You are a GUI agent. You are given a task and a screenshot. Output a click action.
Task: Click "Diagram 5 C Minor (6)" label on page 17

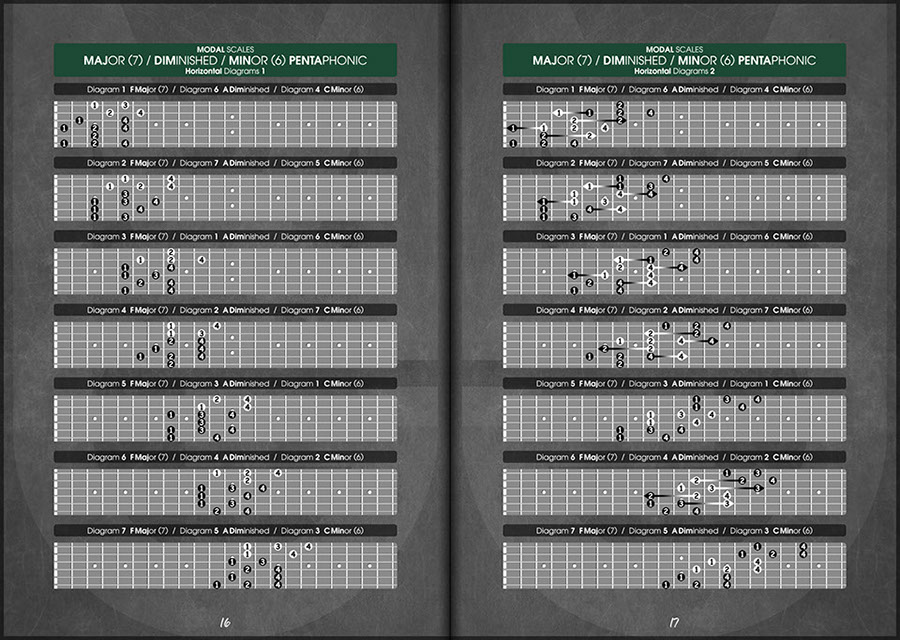[x=771, y=163]
